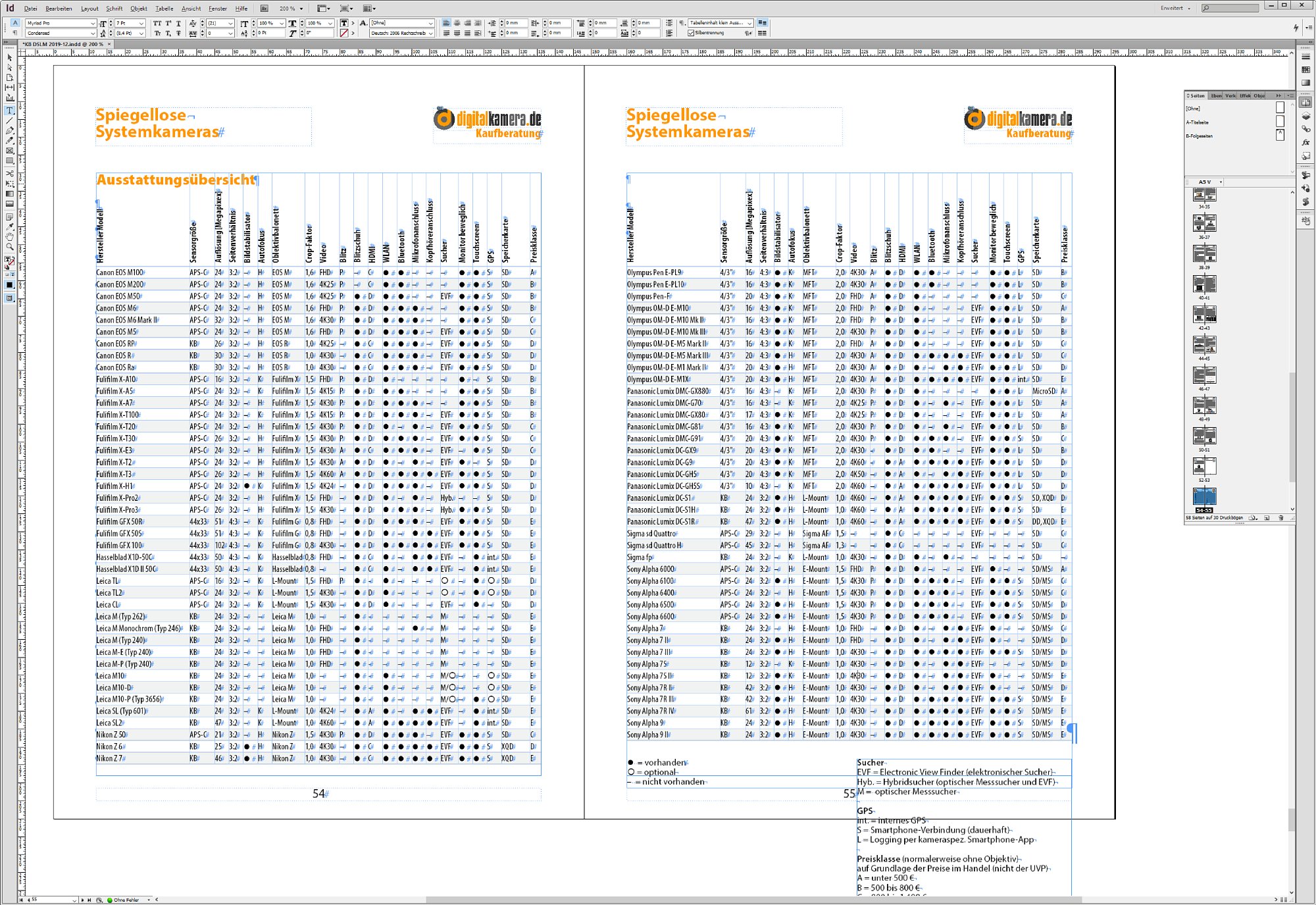
Task: Select the Pencil tool
Action: (9, 140)
